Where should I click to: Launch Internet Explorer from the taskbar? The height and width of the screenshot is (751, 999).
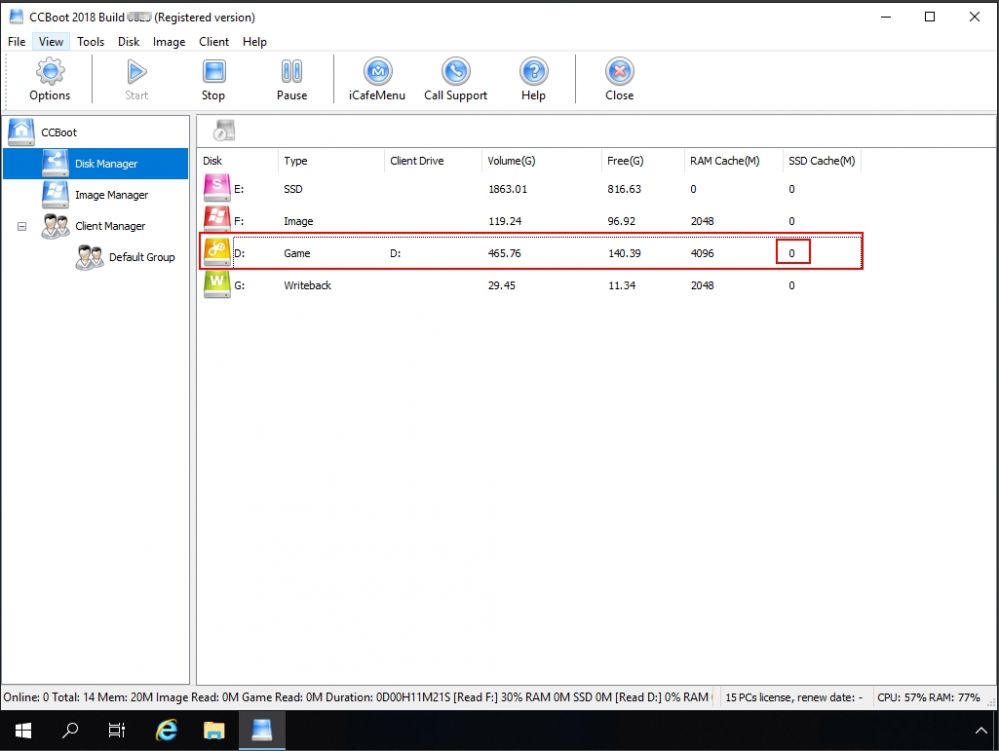(x=166, y=731)
